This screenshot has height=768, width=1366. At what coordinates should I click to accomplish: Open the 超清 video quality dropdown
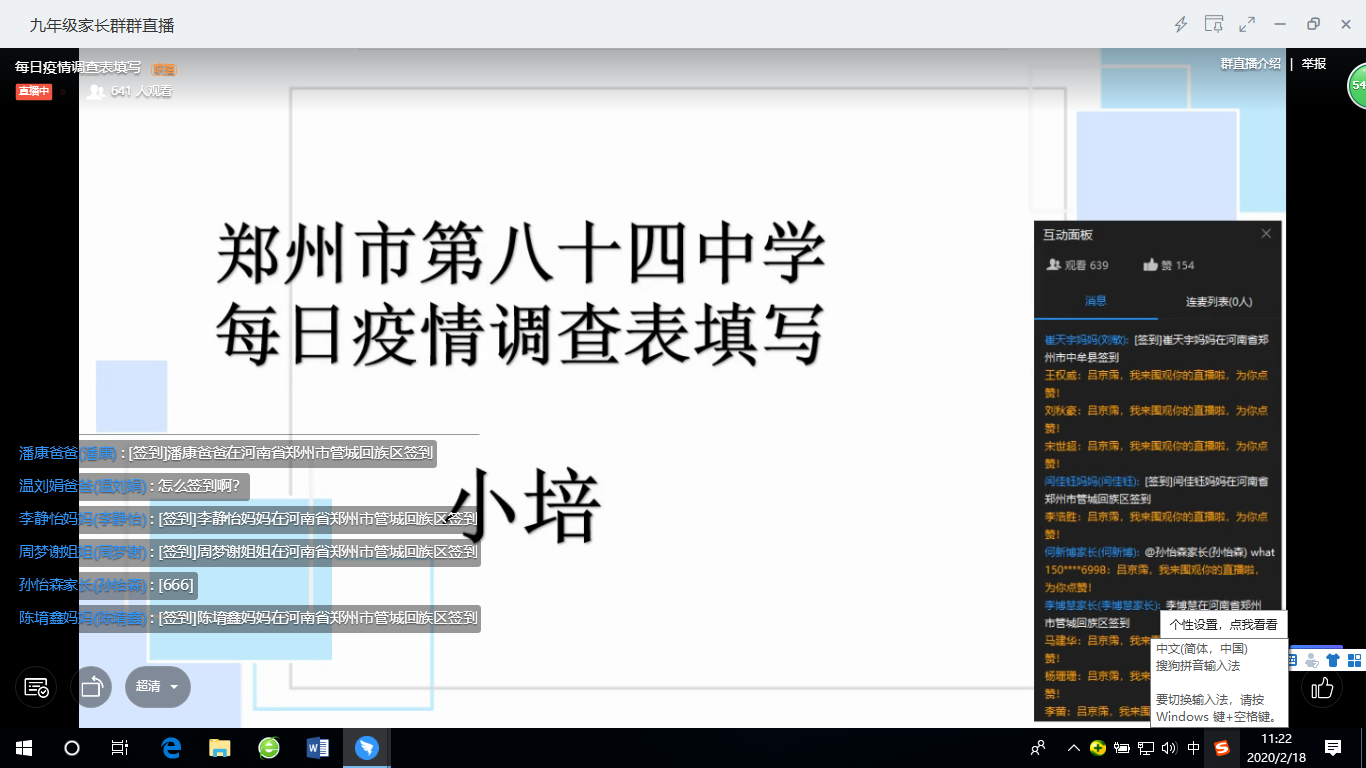[x=158, y=687]
